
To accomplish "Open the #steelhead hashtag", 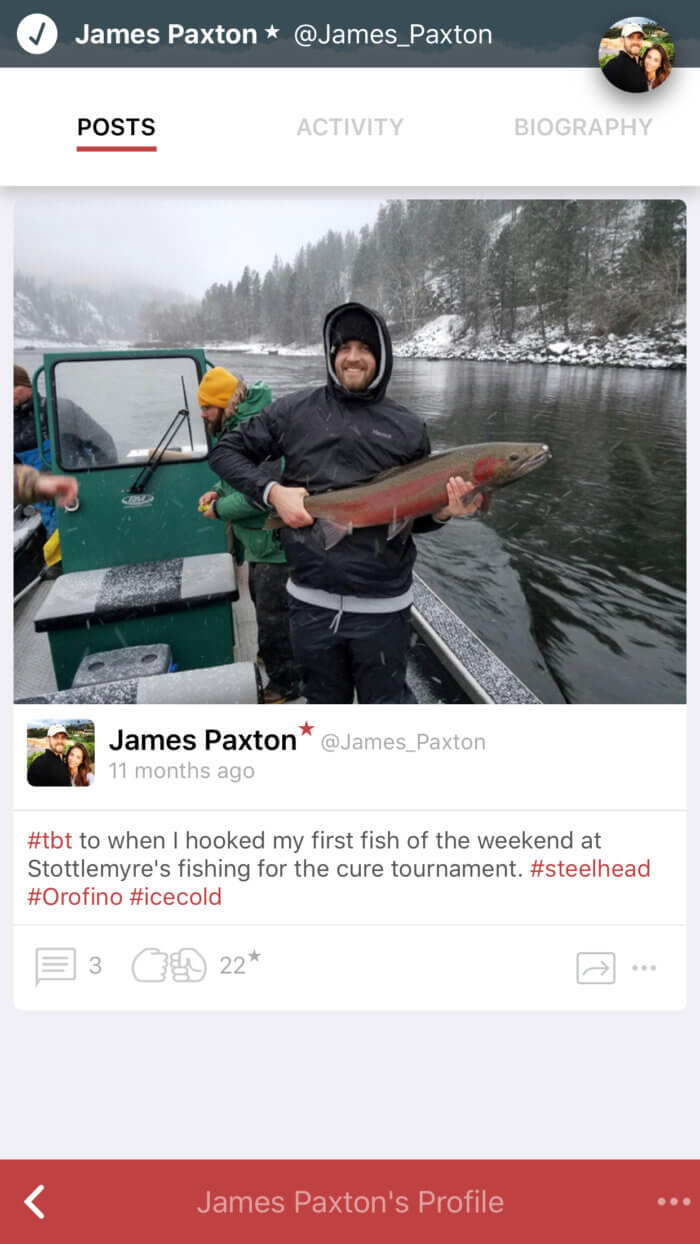I will 590,868.
